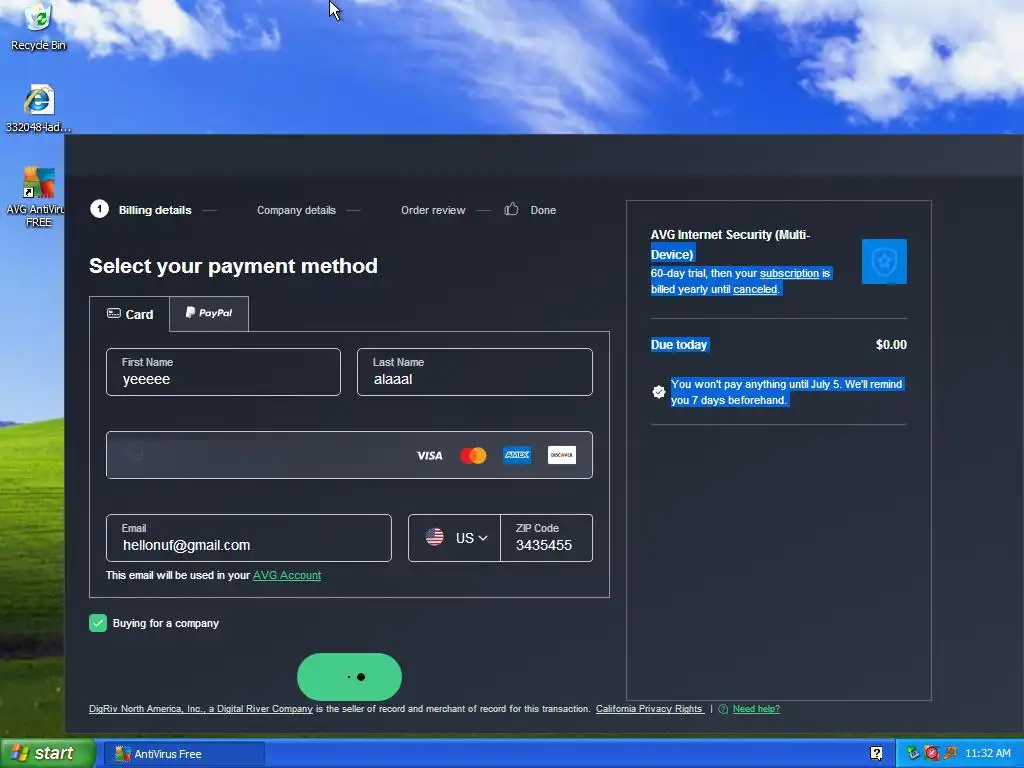Click the ZIP Code input field
The height and width of the screenshot is (768, 1024).
(547, 538)
